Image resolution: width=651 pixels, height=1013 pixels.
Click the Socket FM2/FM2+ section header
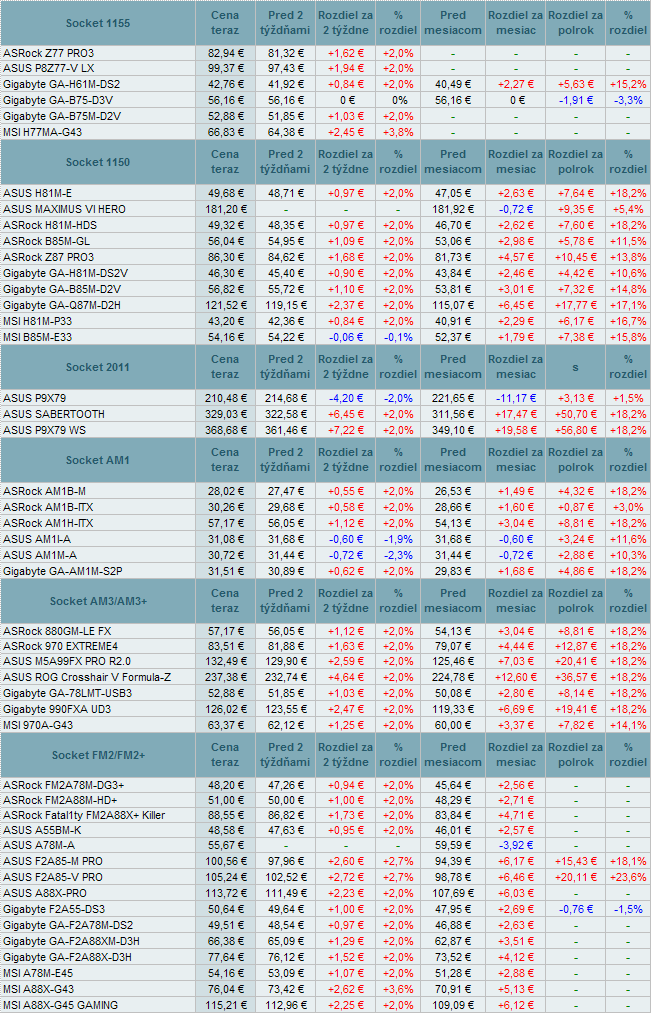point(98,755)
